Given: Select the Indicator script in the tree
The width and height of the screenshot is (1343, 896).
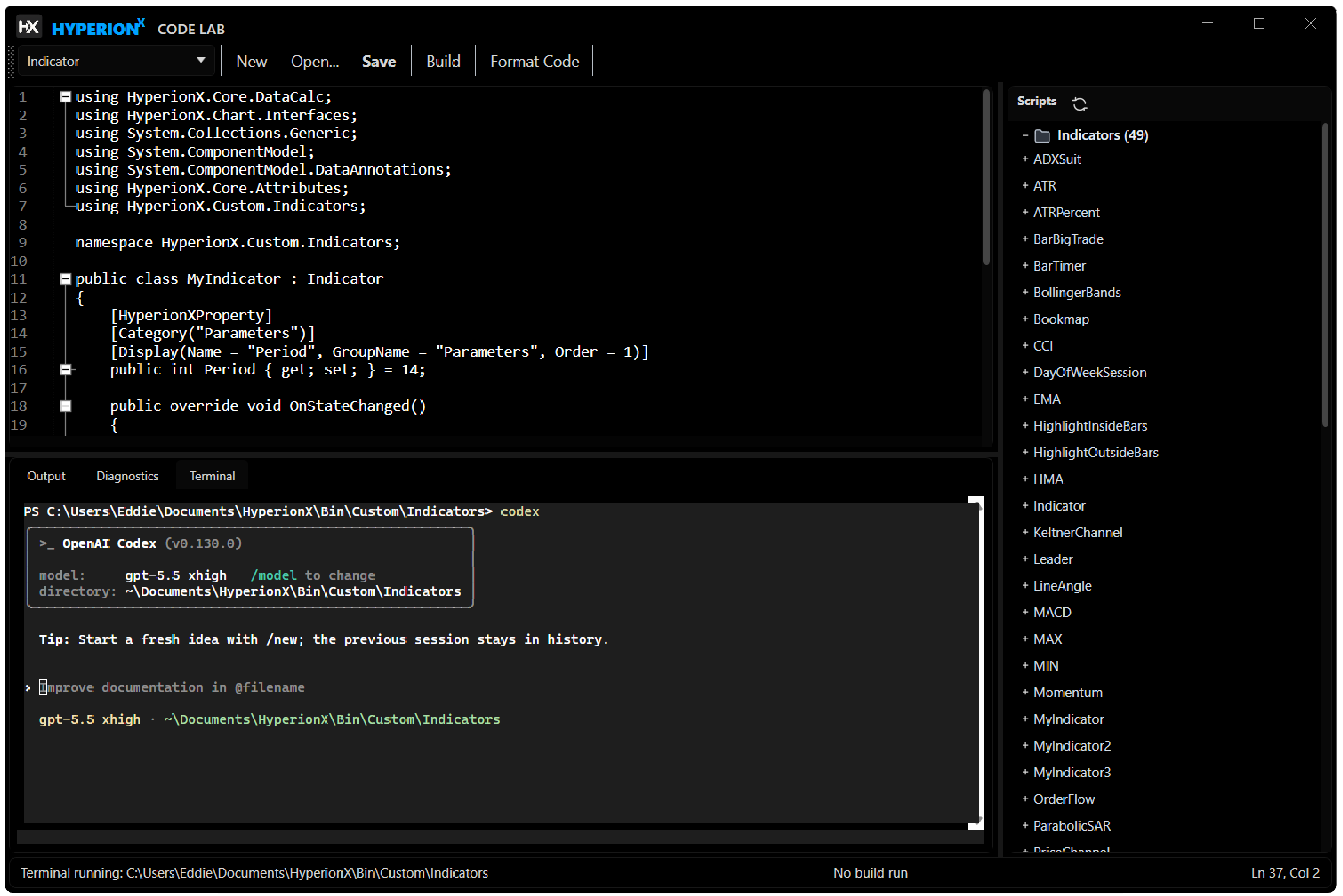Looking at the screenshot, I should tap(1059, 506).
